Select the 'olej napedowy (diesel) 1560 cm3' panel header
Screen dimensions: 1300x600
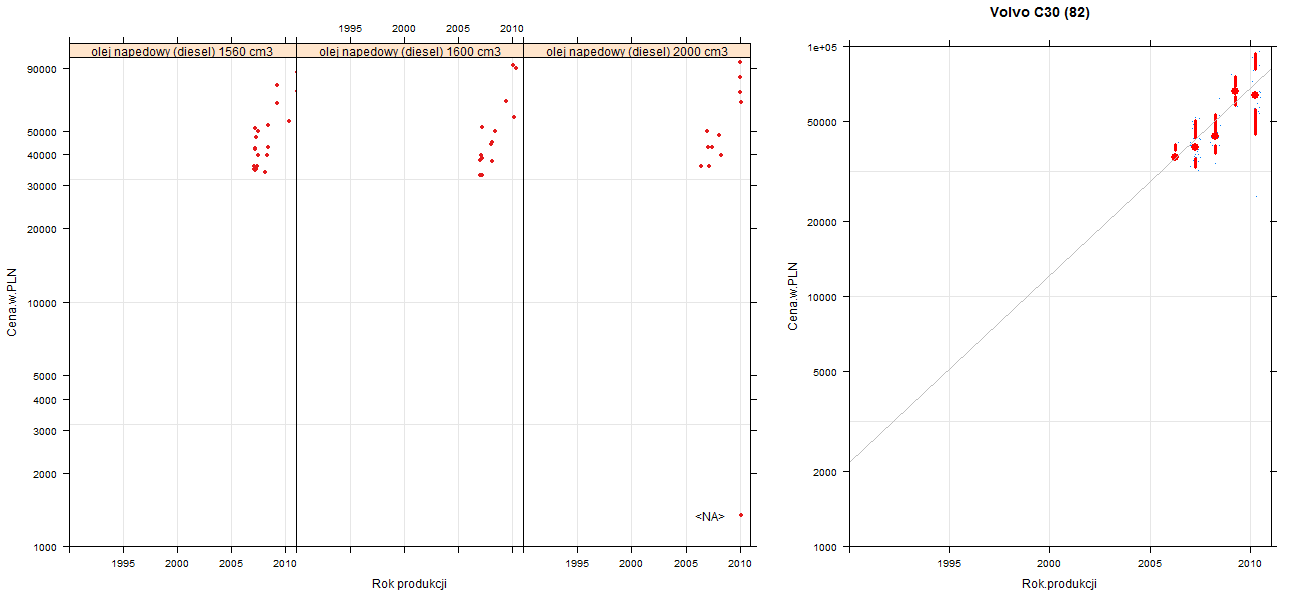click(183, 51)
